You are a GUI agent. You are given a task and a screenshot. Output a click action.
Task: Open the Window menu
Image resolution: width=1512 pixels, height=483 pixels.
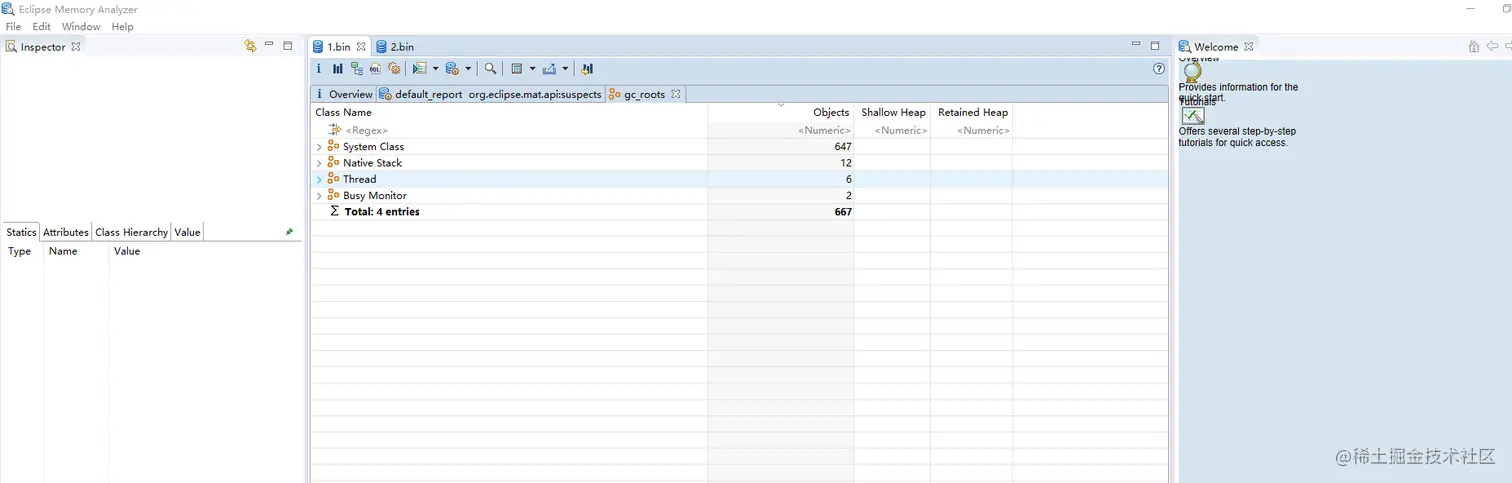tap(81, 27)
